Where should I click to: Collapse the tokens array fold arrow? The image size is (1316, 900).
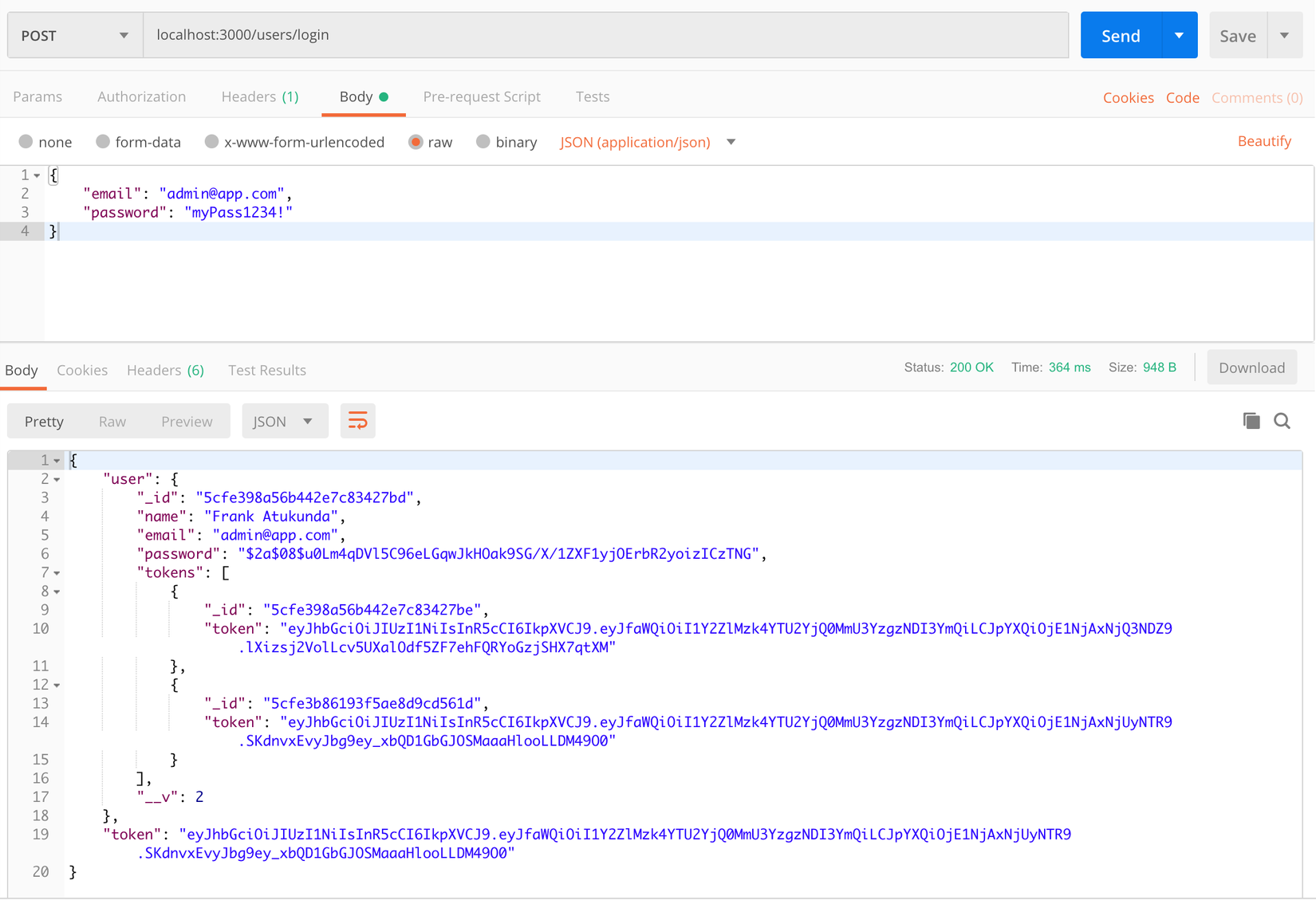click(57, 573)
